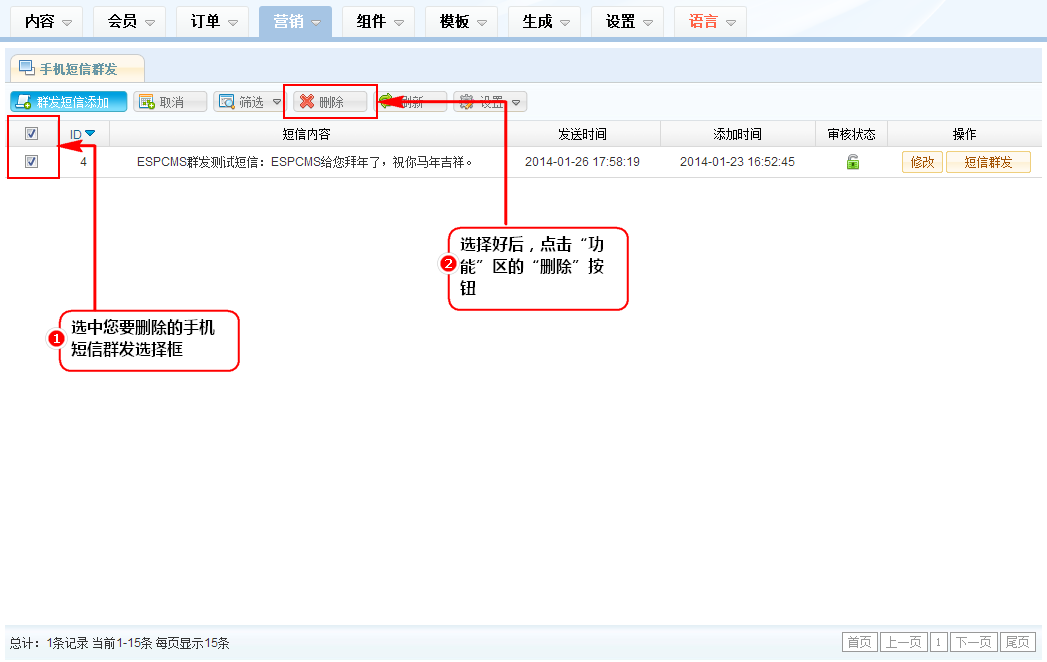Viewport: 1047px width, 662px height.
Task: Click the 短信群发 send button in the row
Action: (987, 162)
